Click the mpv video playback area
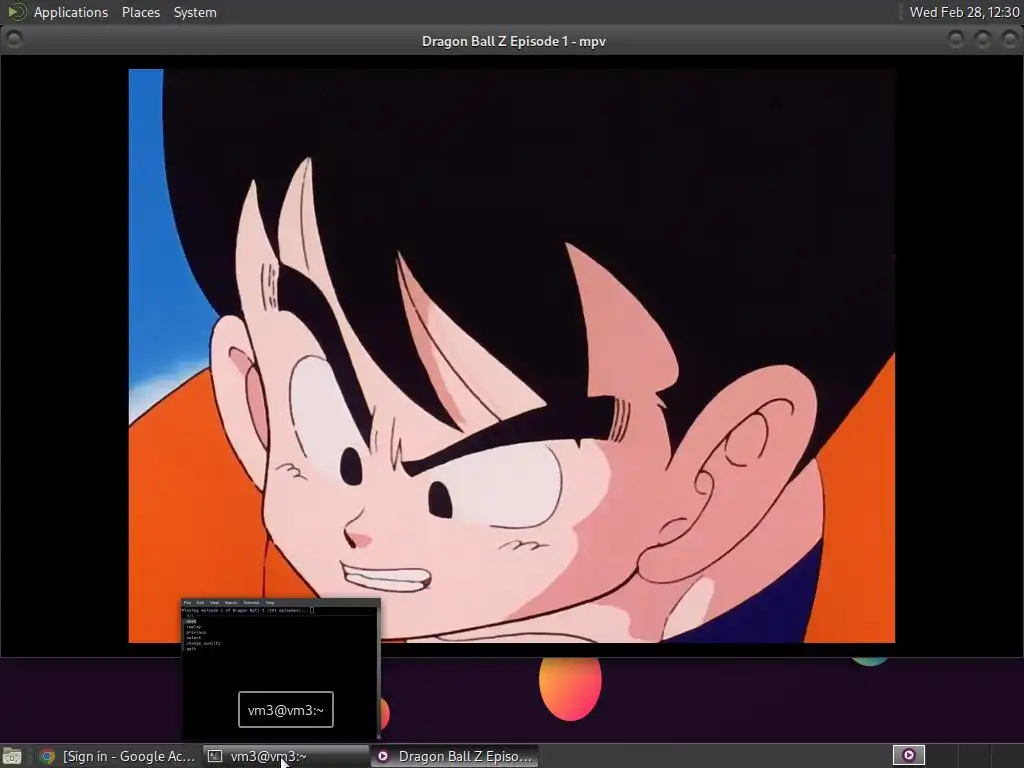1024x768 pixels. pyautogui.click(x=511, y=356)
